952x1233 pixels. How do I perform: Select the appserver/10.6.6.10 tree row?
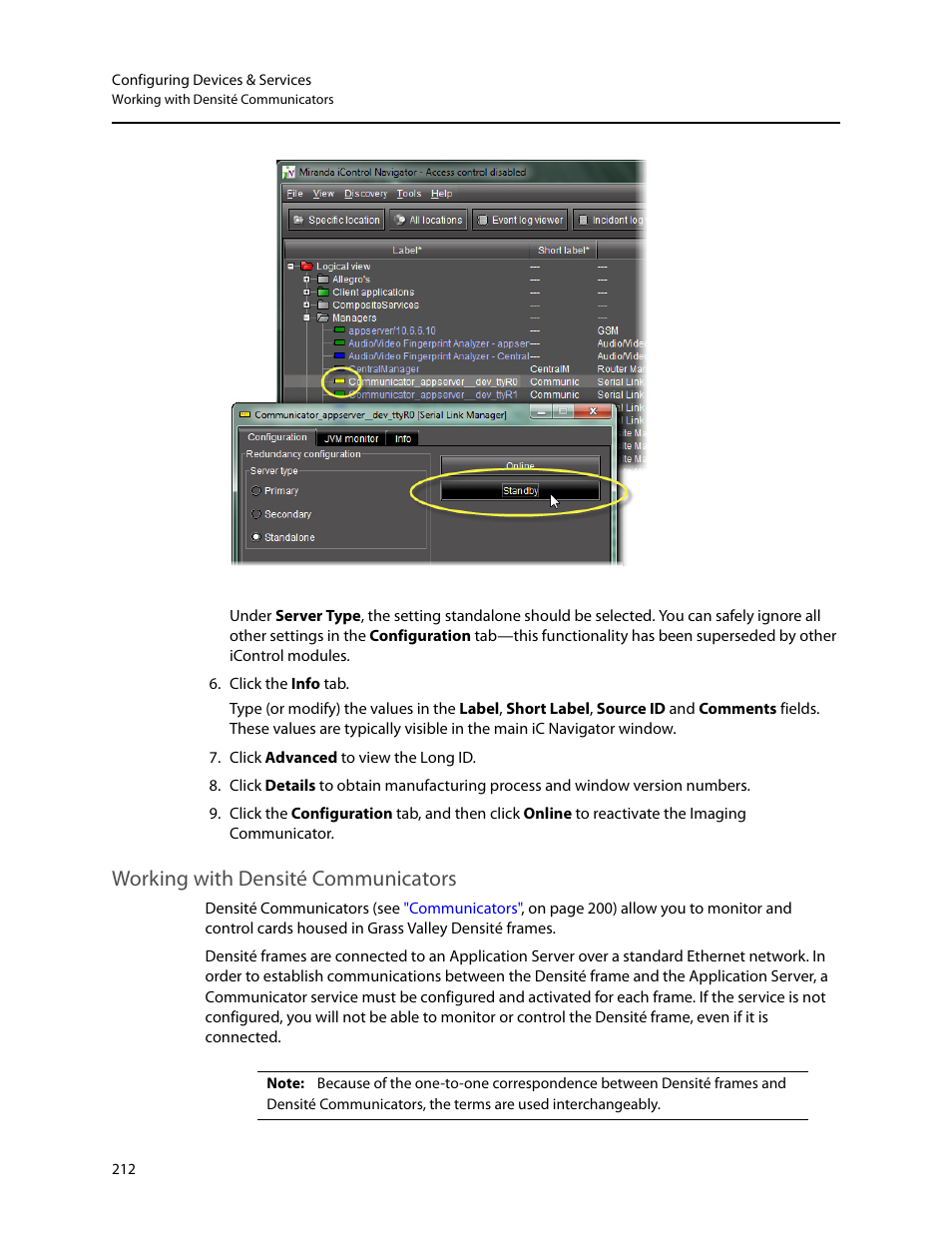pos(392,330)
